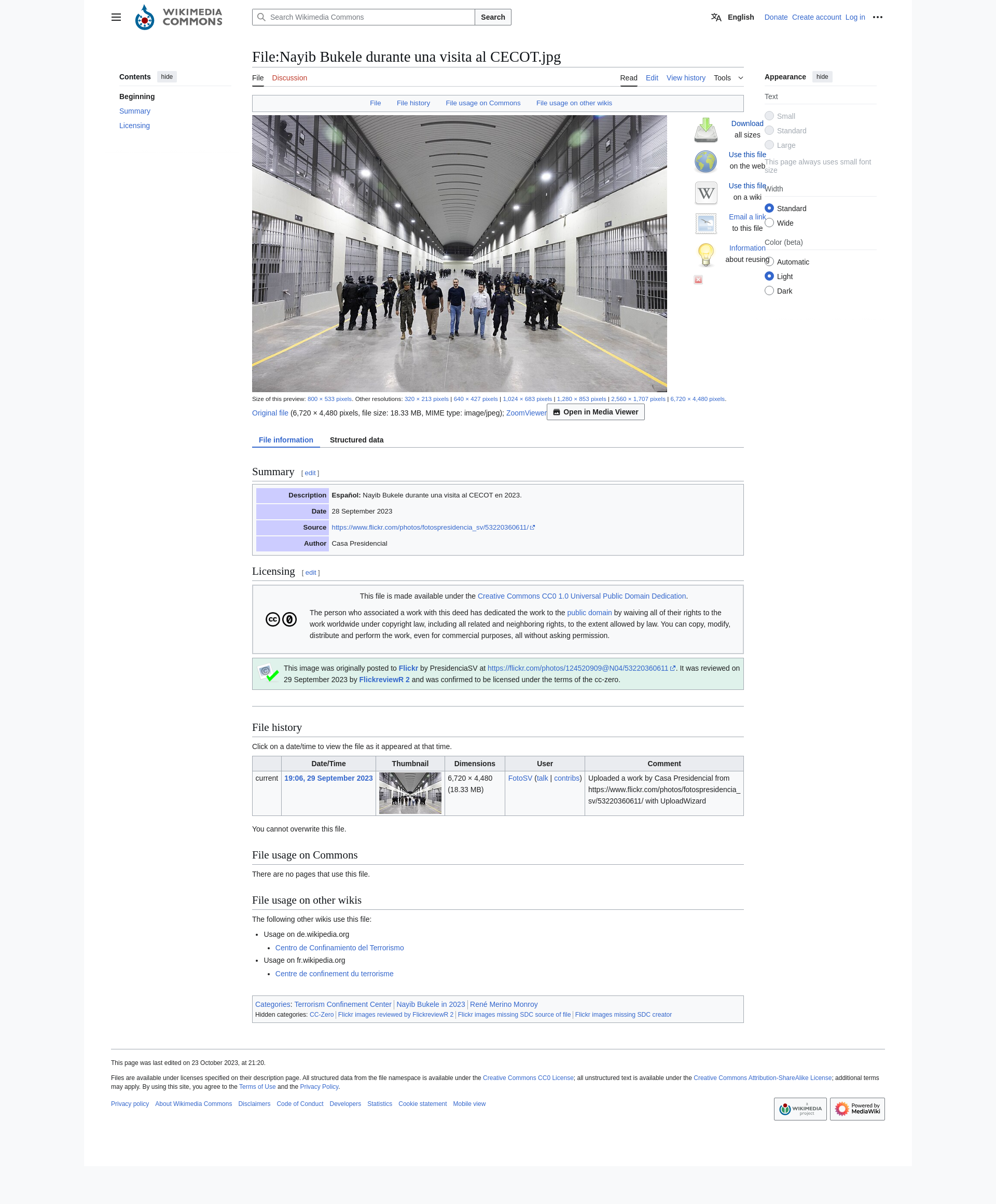Click the Flickr source URL

(432, 528)
